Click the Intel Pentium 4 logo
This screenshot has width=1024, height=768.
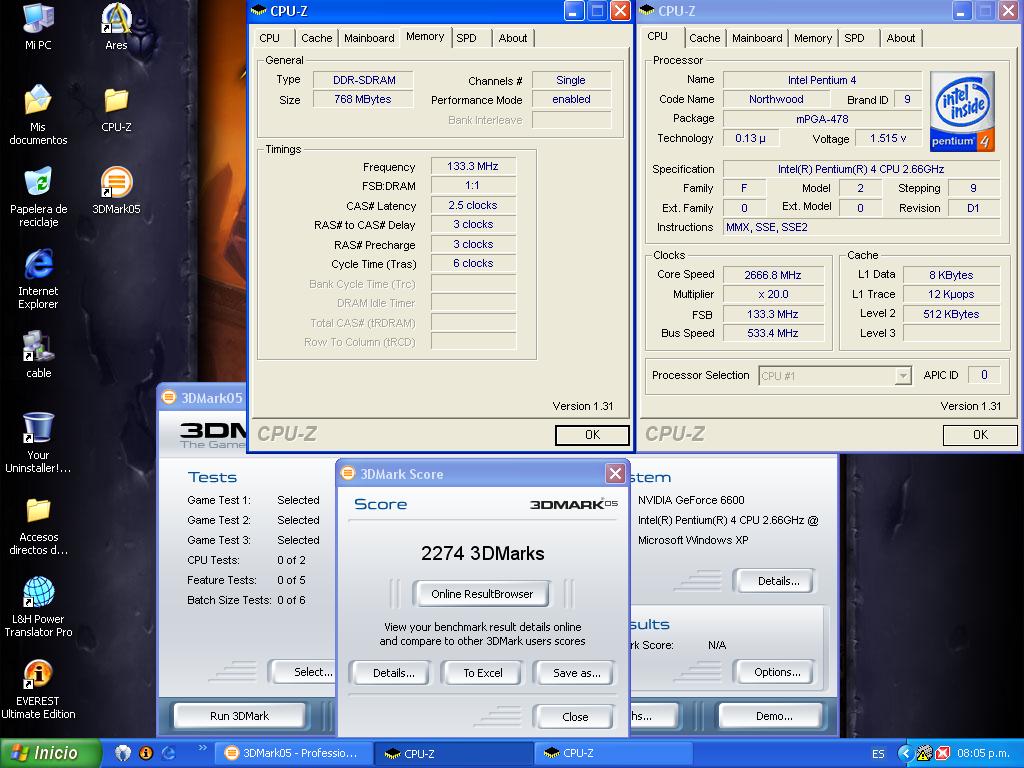pos(962,111)
